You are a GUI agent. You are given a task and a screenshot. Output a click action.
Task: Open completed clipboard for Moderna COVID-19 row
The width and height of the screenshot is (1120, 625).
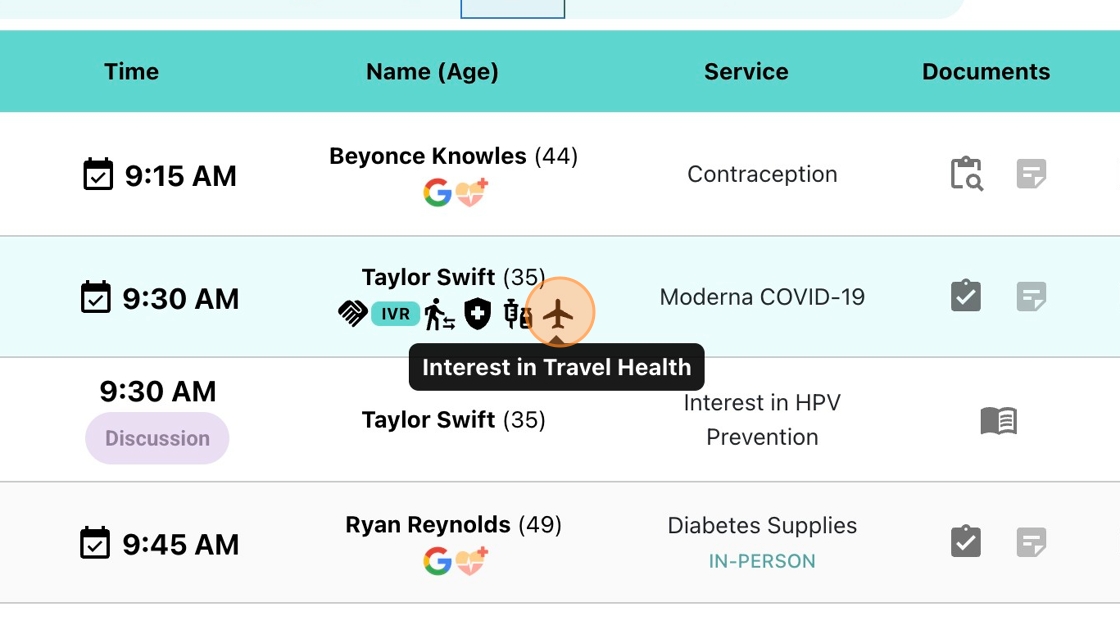point(966,296)
